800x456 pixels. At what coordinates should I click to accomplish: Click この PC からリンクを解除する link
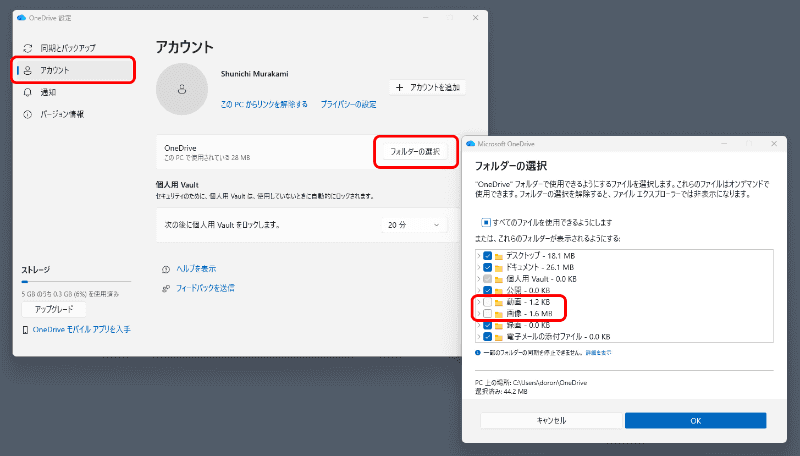(x=264, y=104)
